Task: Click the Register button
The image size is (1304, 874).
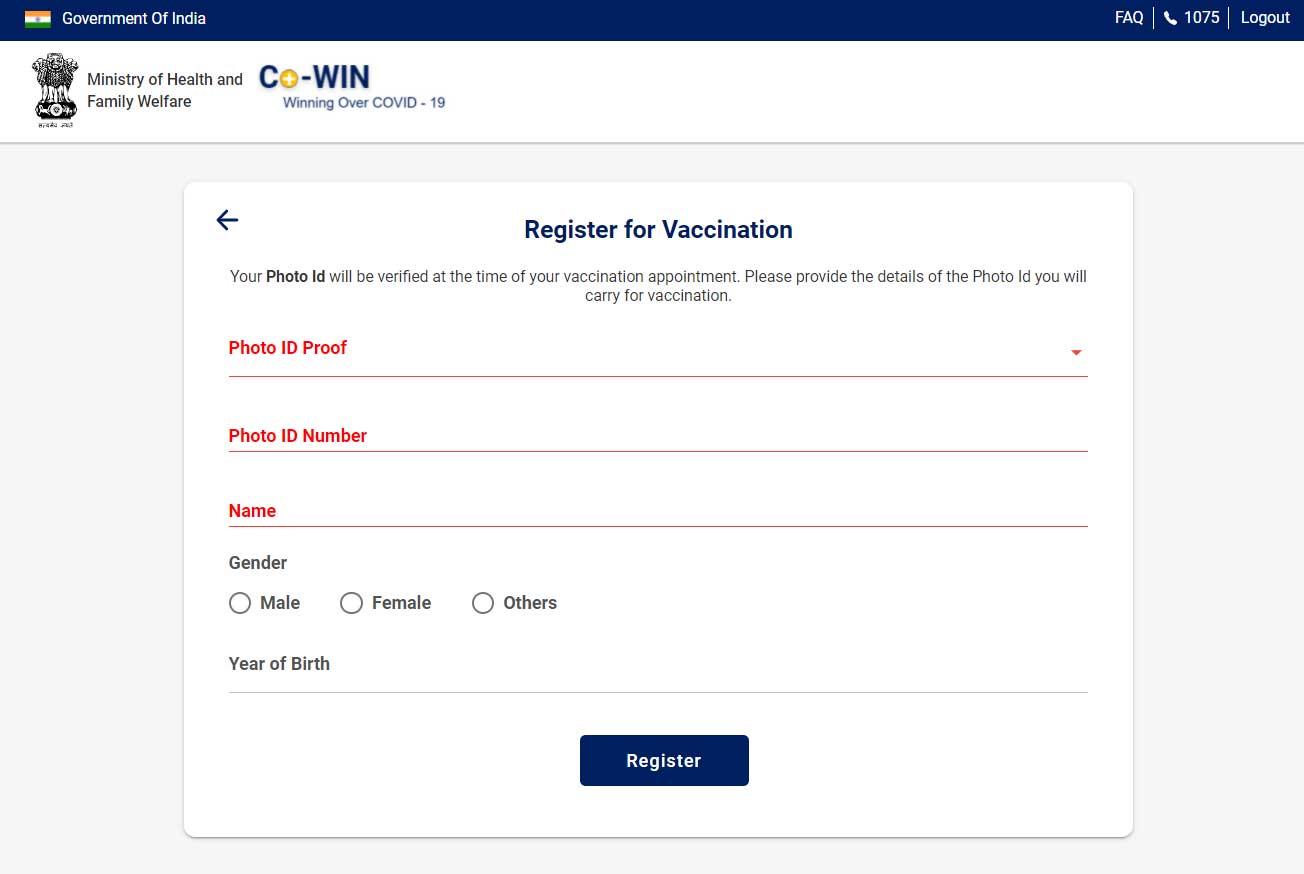Action: [664, 760]
